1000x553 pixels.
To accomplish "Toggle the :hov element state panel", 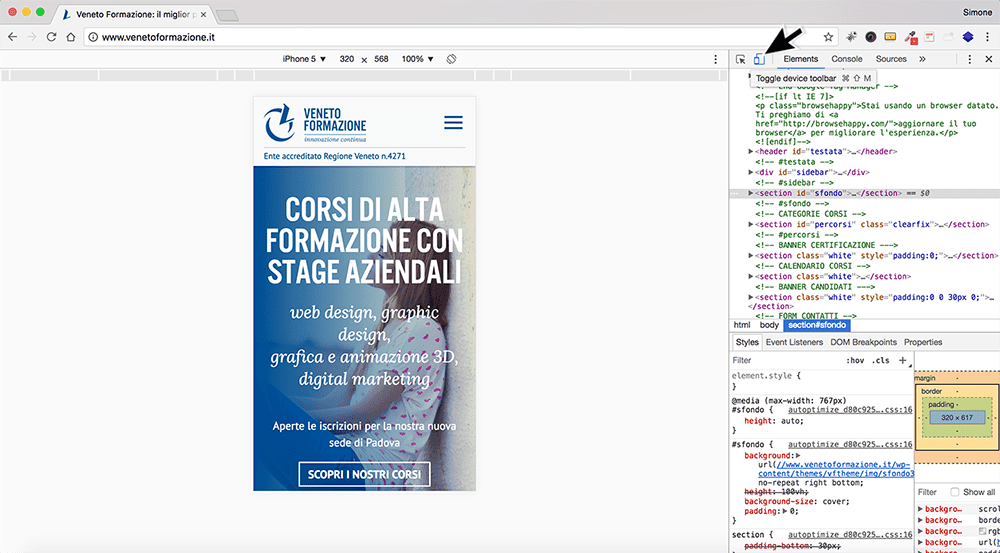I will click(855, 360).
